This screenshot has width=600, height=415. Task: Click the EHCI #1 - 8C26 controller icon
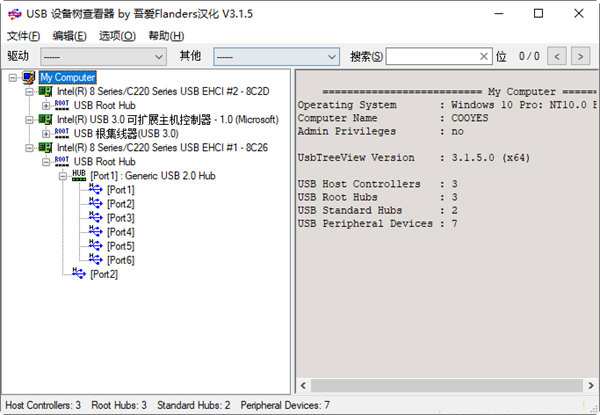[x=46, y=148]
